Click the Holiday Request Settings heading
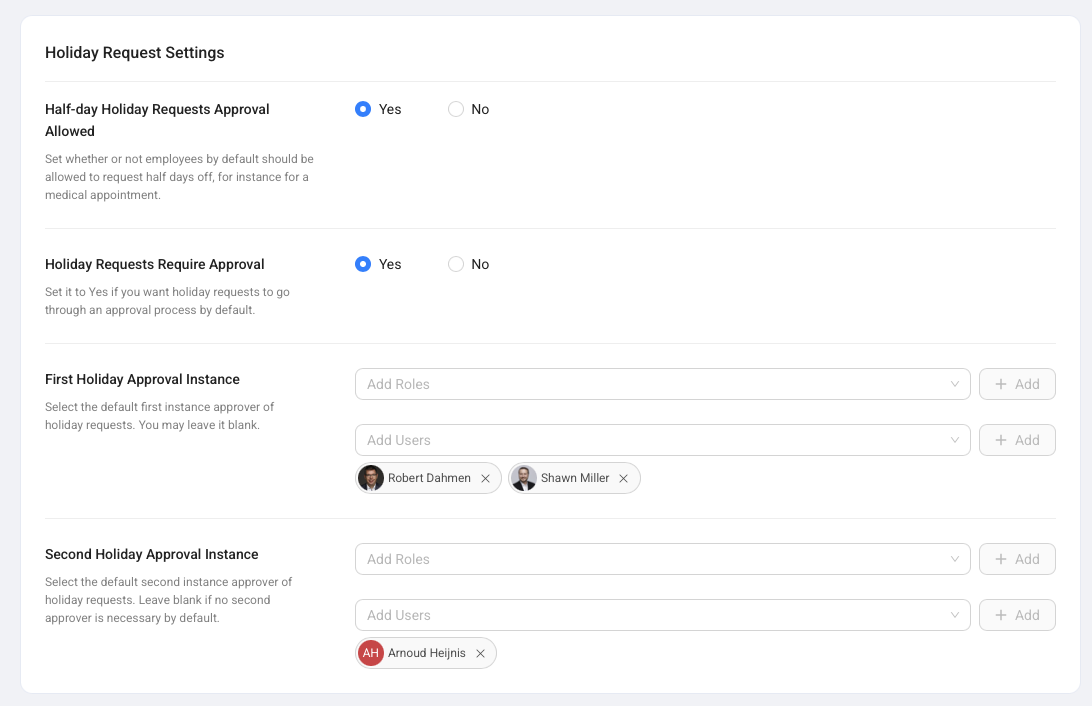 coord(134,53)
